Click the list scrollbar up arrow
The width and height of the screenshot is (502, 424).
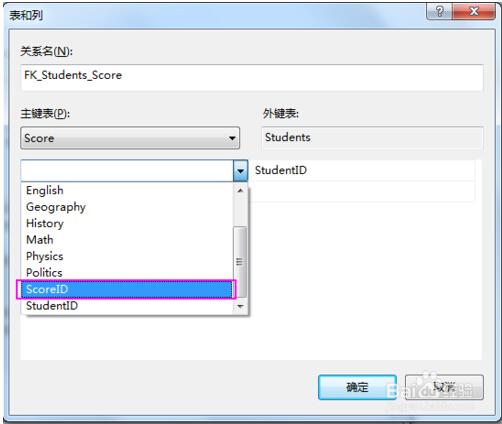point(240,190)
